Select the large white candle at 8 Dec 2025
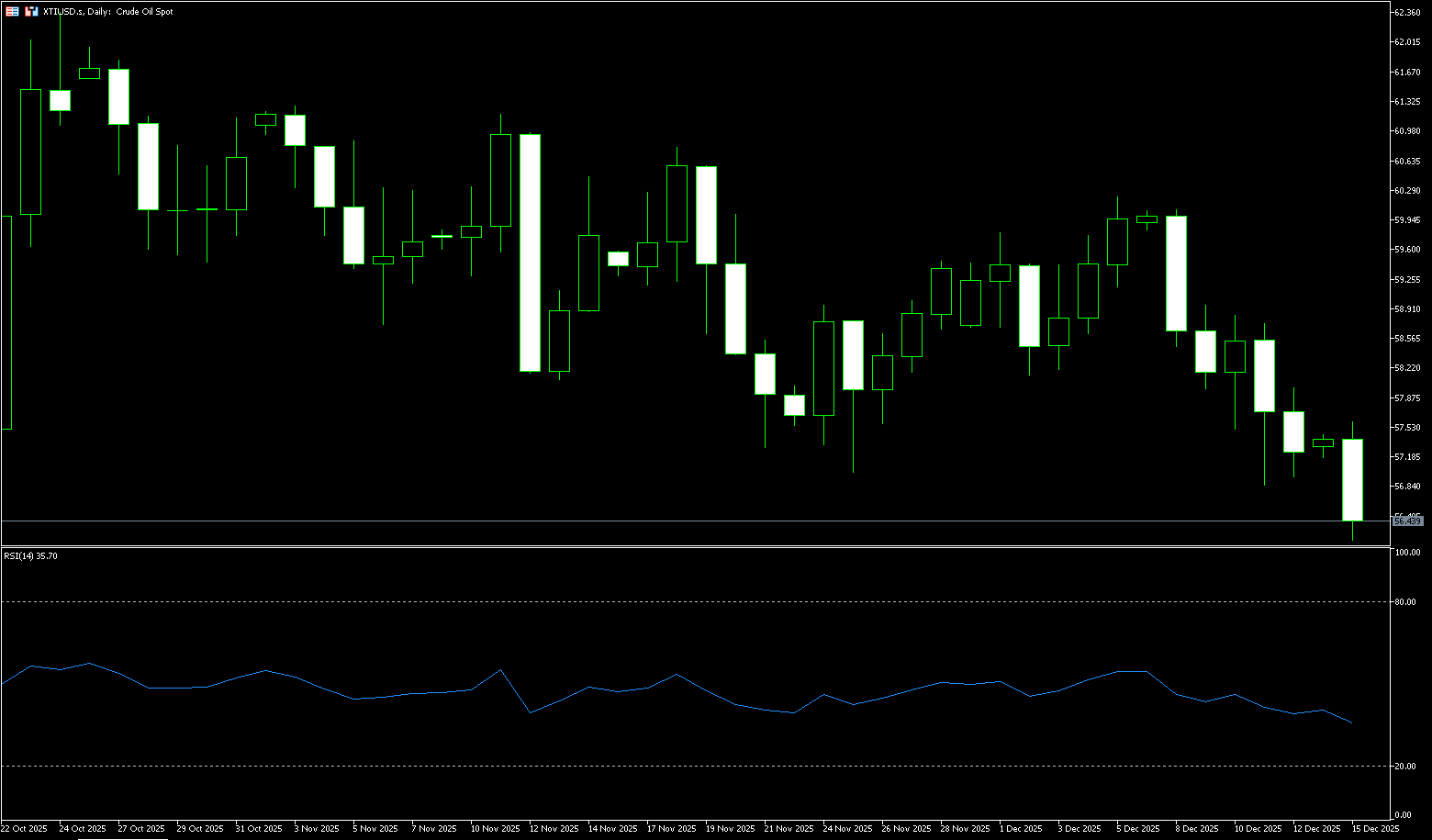This screenshot has width=1432, height=840. [x=1176, y=274]
